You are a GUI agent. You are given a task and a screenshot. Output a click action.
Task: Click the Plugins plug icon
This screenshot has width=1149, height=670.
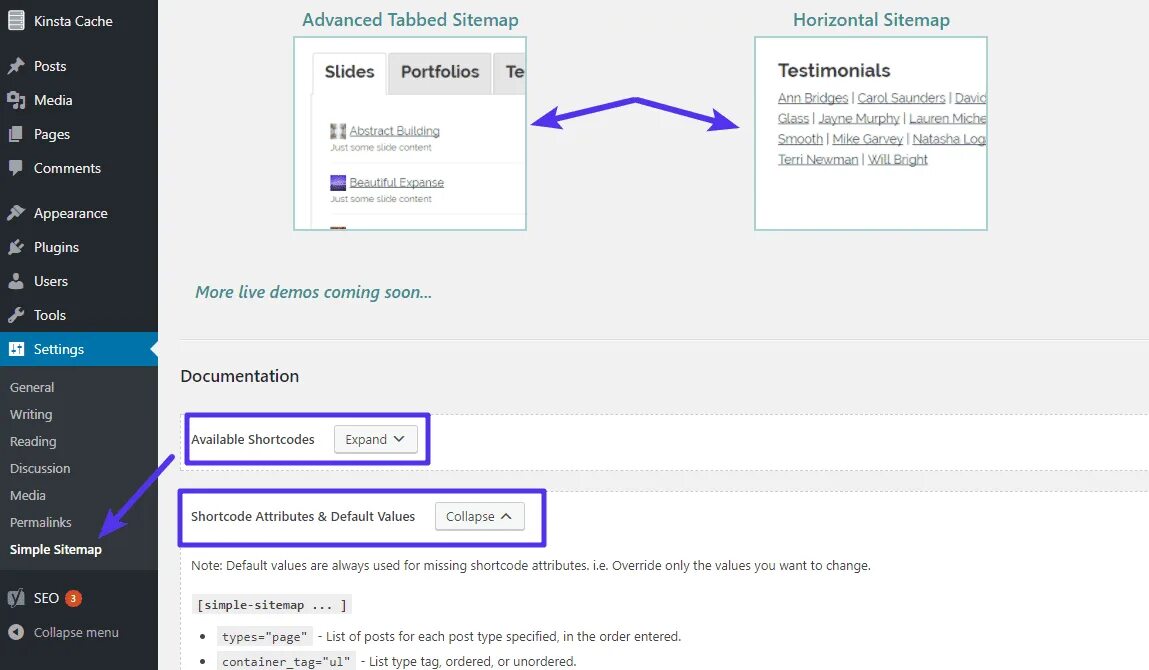[x=16, y=247]
